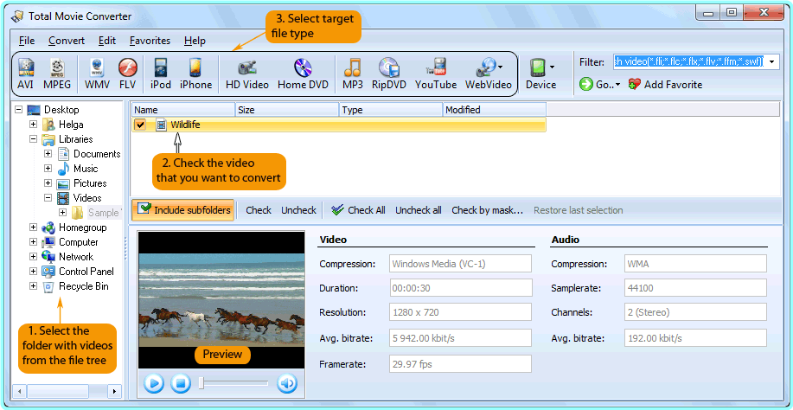The image size is (793, 410).
Task: Select Network in the file tree
Action: click(x=76, y=256)
